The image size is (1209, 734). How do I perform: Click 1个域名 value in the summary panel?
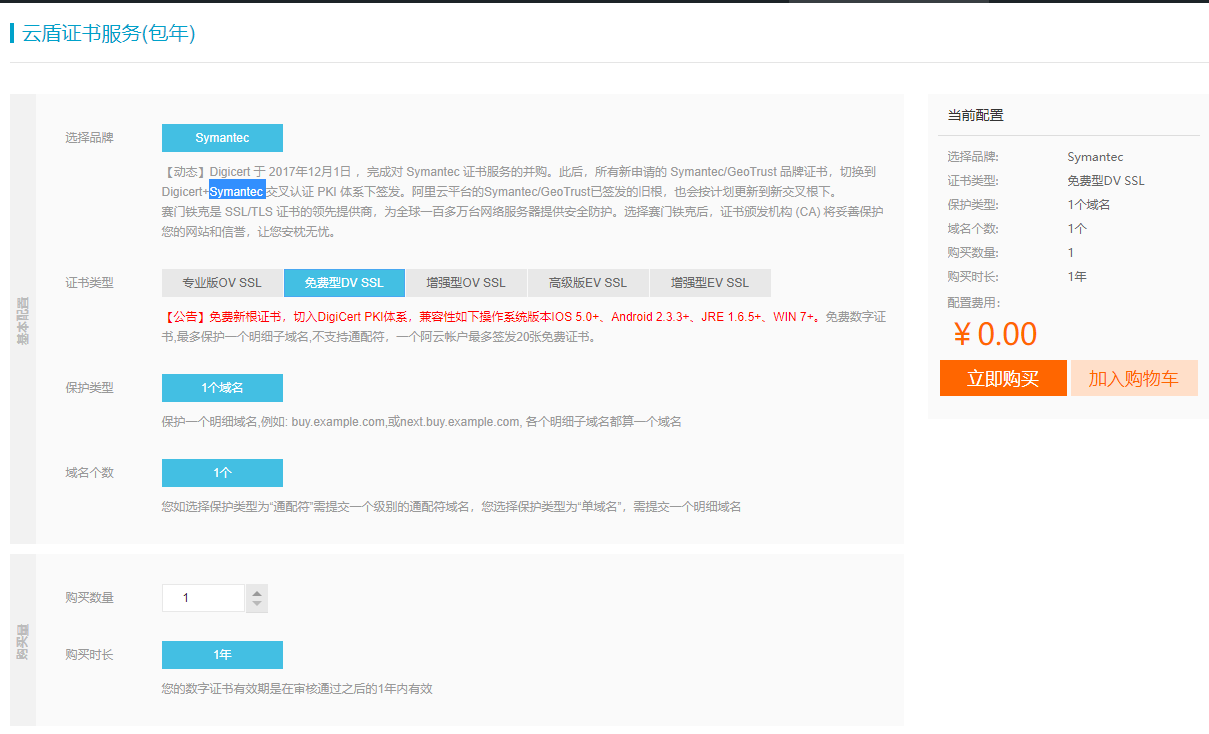(1089, 205)
